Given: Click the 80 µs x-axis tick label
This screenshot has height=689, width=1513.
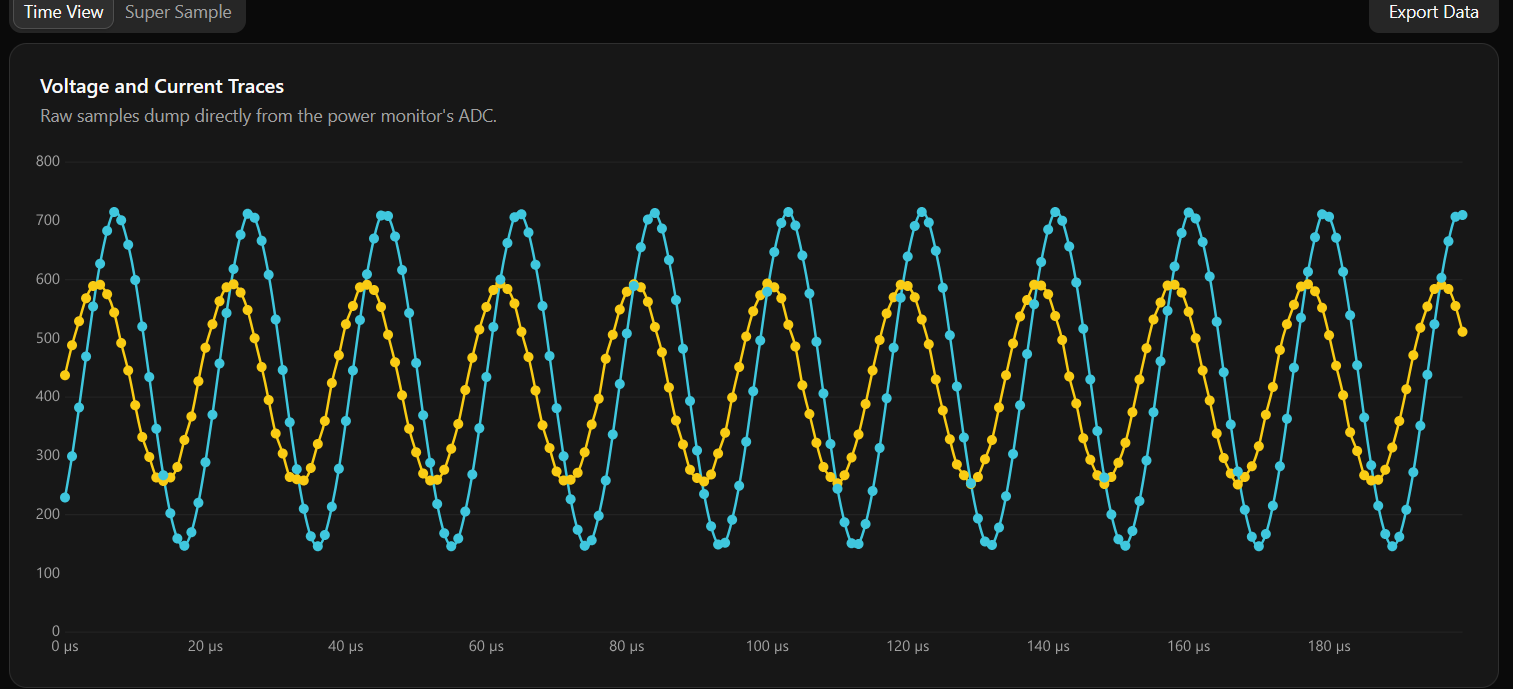Looking at the screenshot, I should 627,647.
